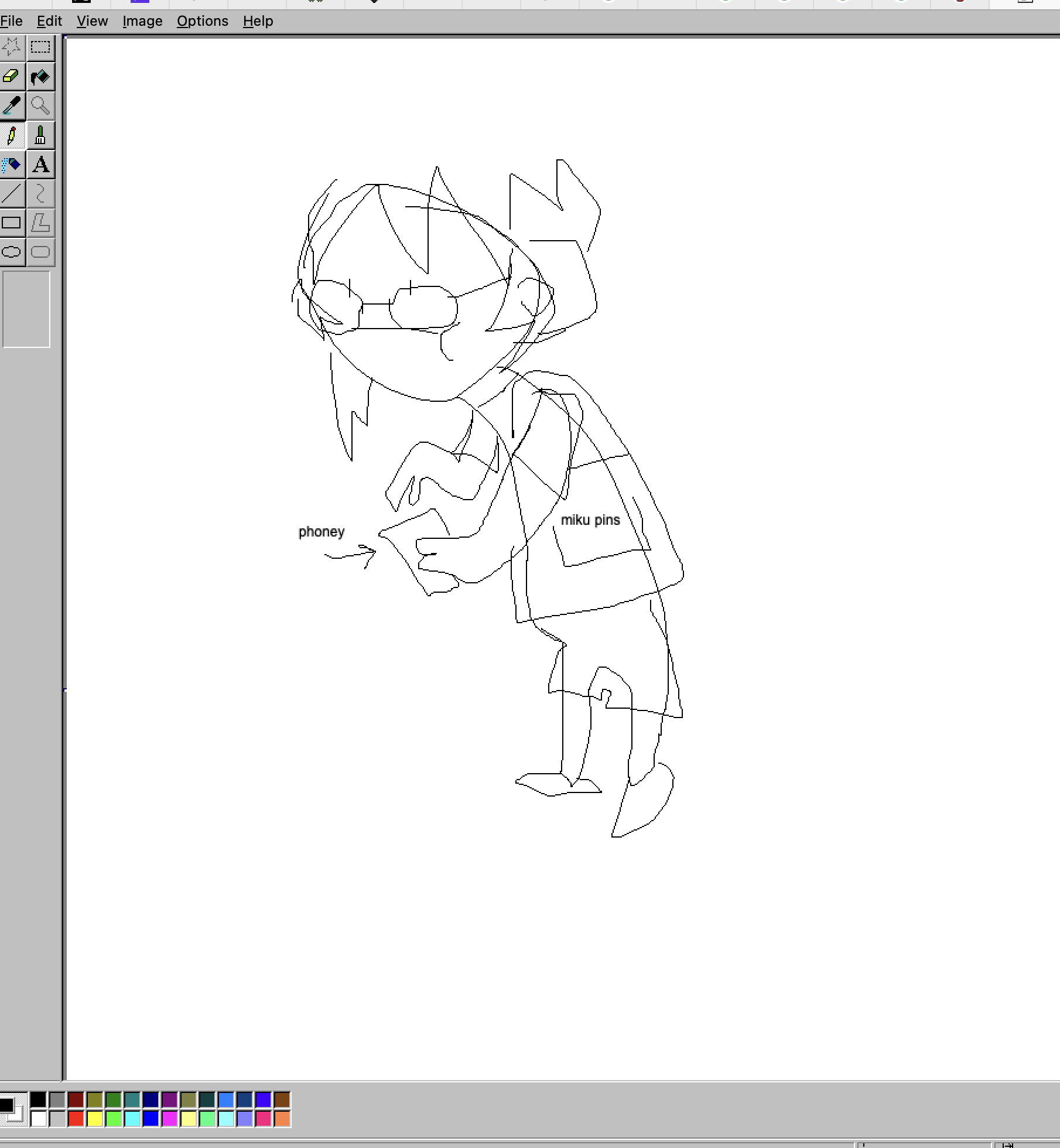Viewport: 1060px width, 1148px height.
Task: Open the Edit menu
Action: point(49,21)
